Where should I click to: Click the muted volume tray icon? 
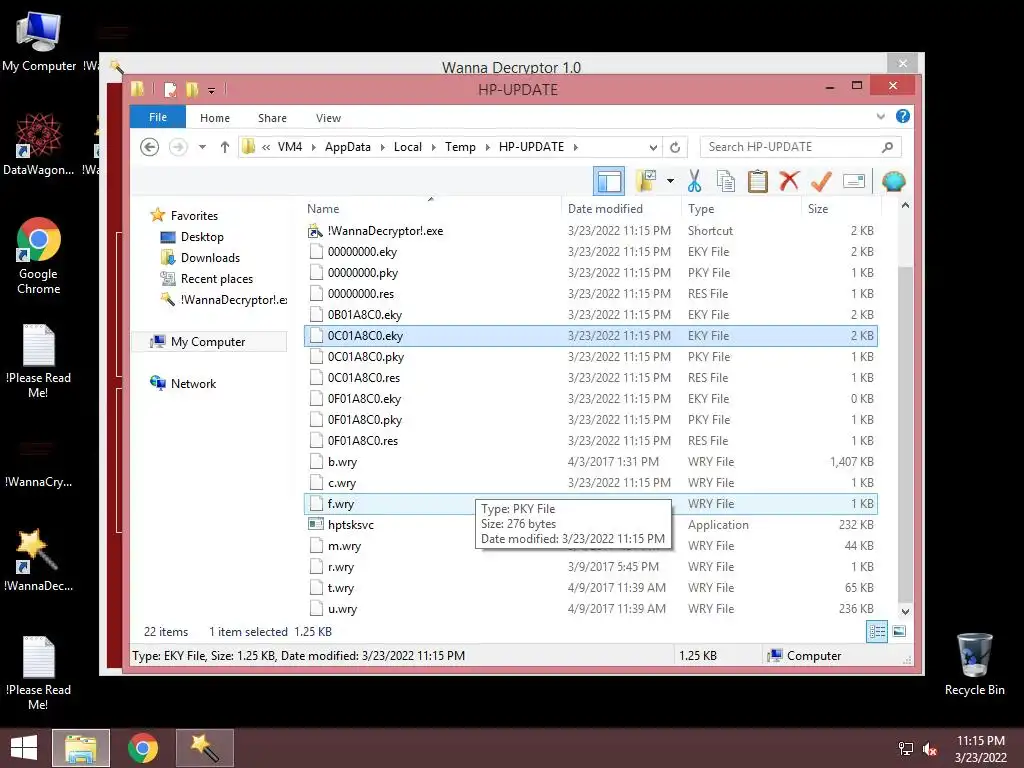[x=929, y=749]
